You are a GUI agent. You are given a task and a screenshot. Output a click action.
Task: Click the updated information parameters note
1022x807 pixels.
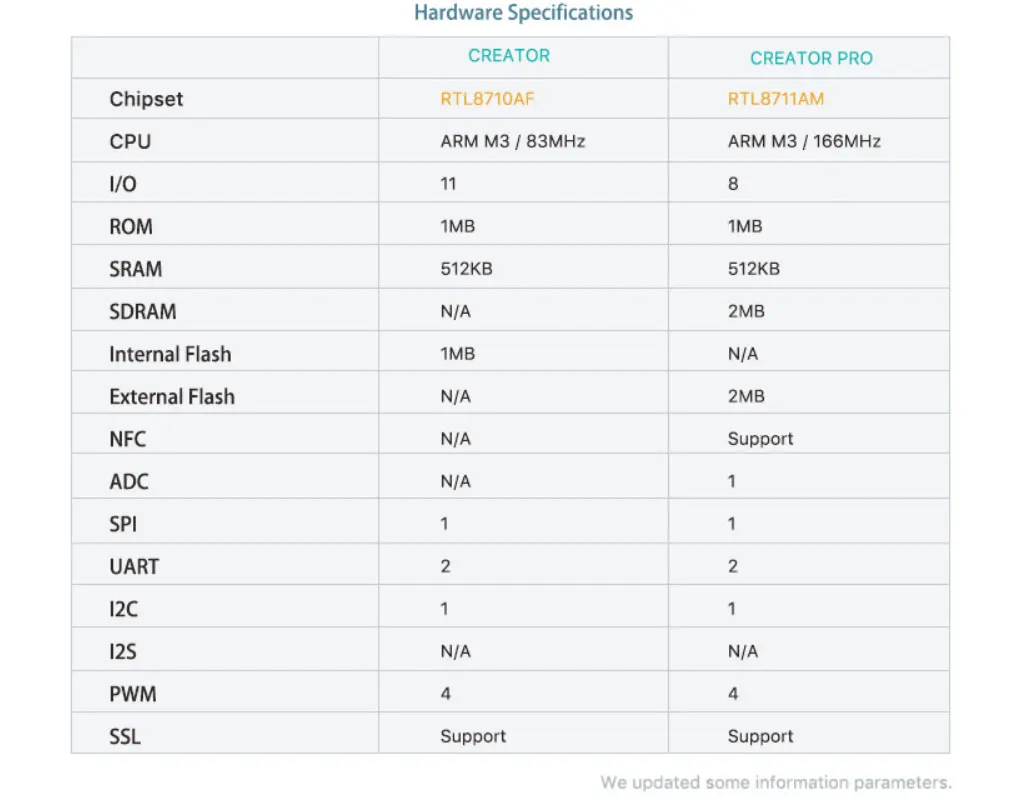776,782
